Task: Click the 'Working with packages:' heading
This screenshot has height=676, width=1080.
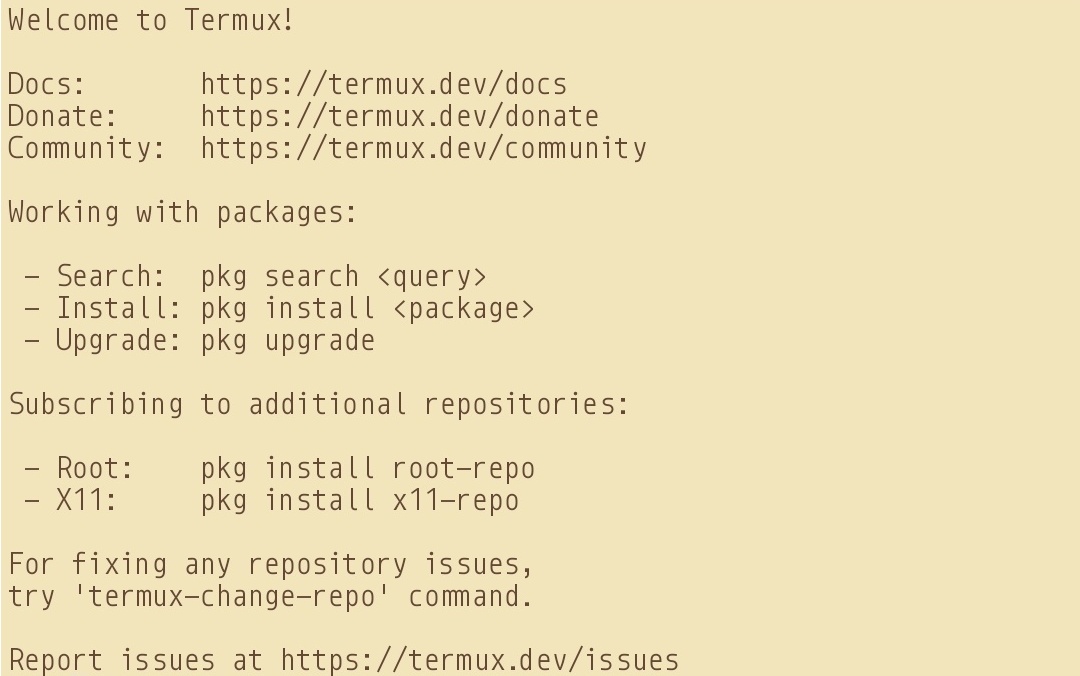Action: [183, 212]
